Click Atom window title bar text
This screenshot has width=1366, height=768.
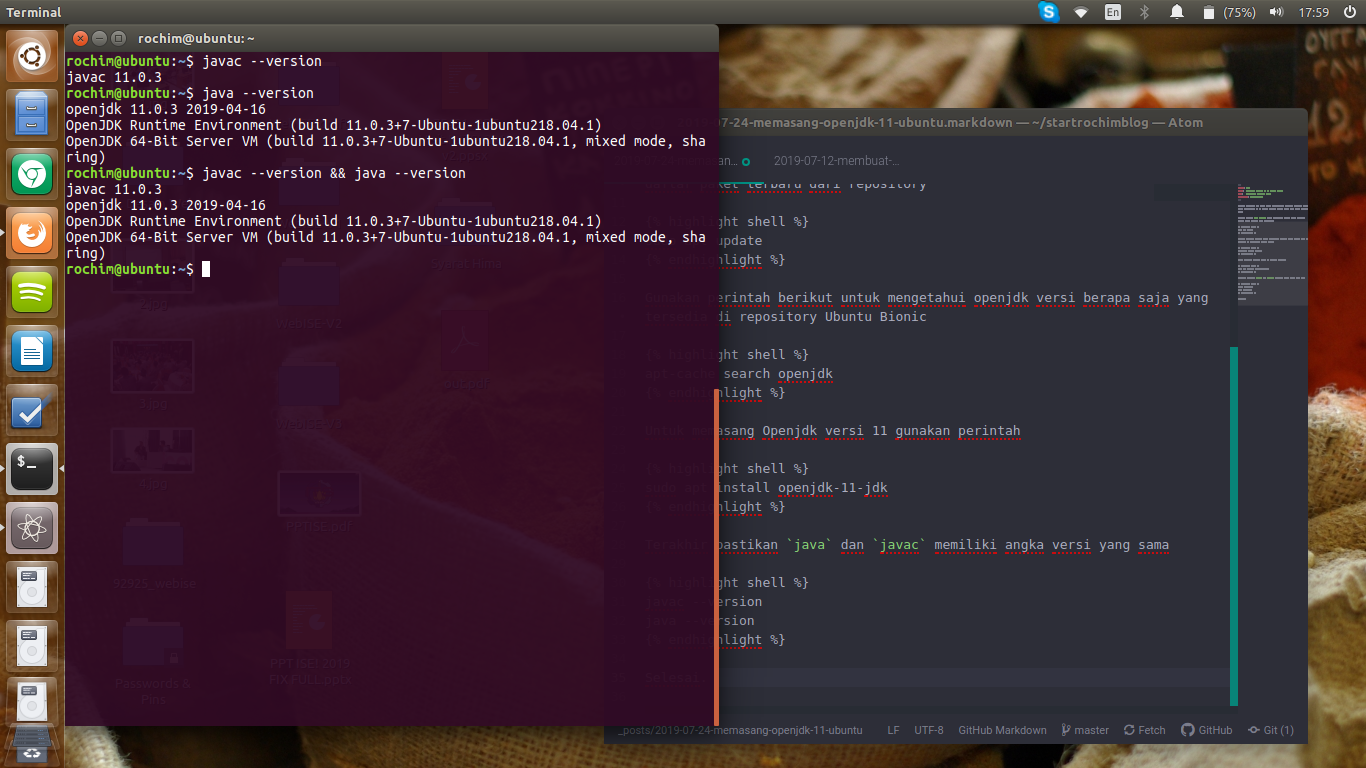click(960, 122)
